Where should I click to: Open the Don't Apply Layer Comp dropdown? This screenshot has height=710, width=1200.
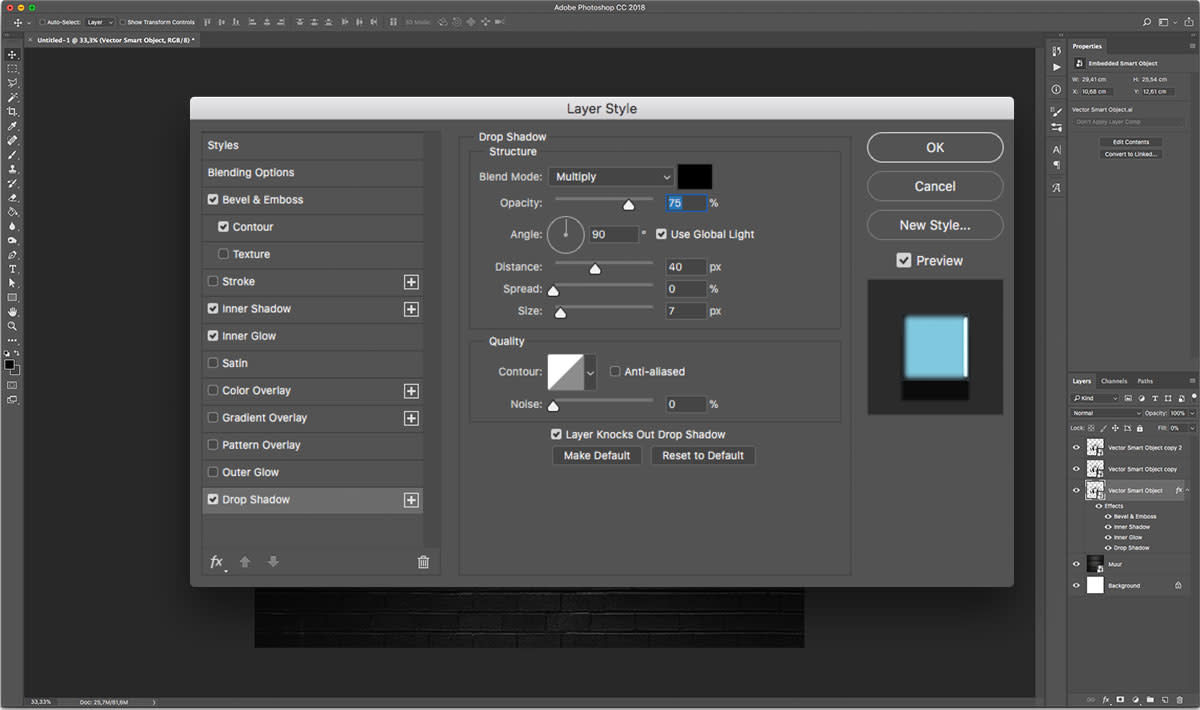[1130, 122]
